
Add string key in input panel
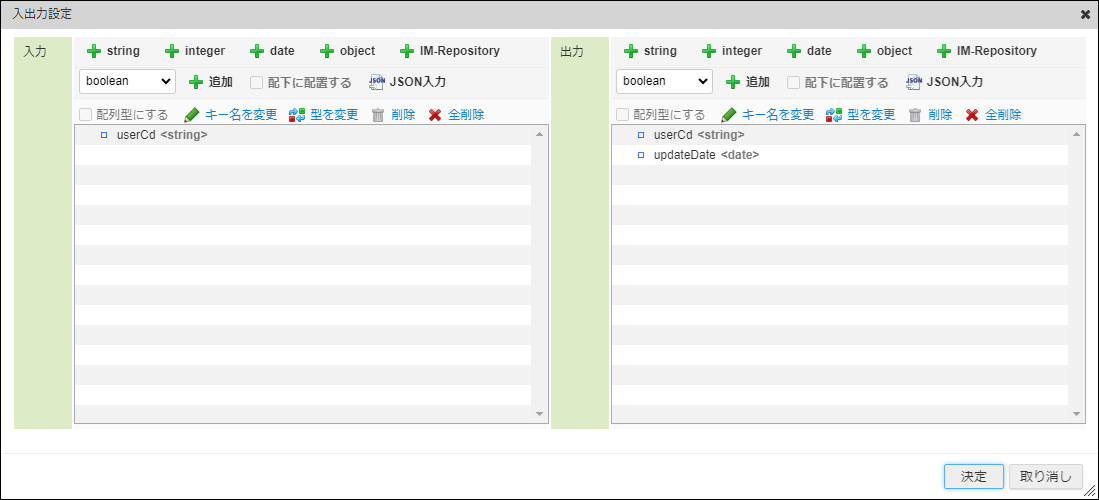pyautogui.click(x=113, y=51)
